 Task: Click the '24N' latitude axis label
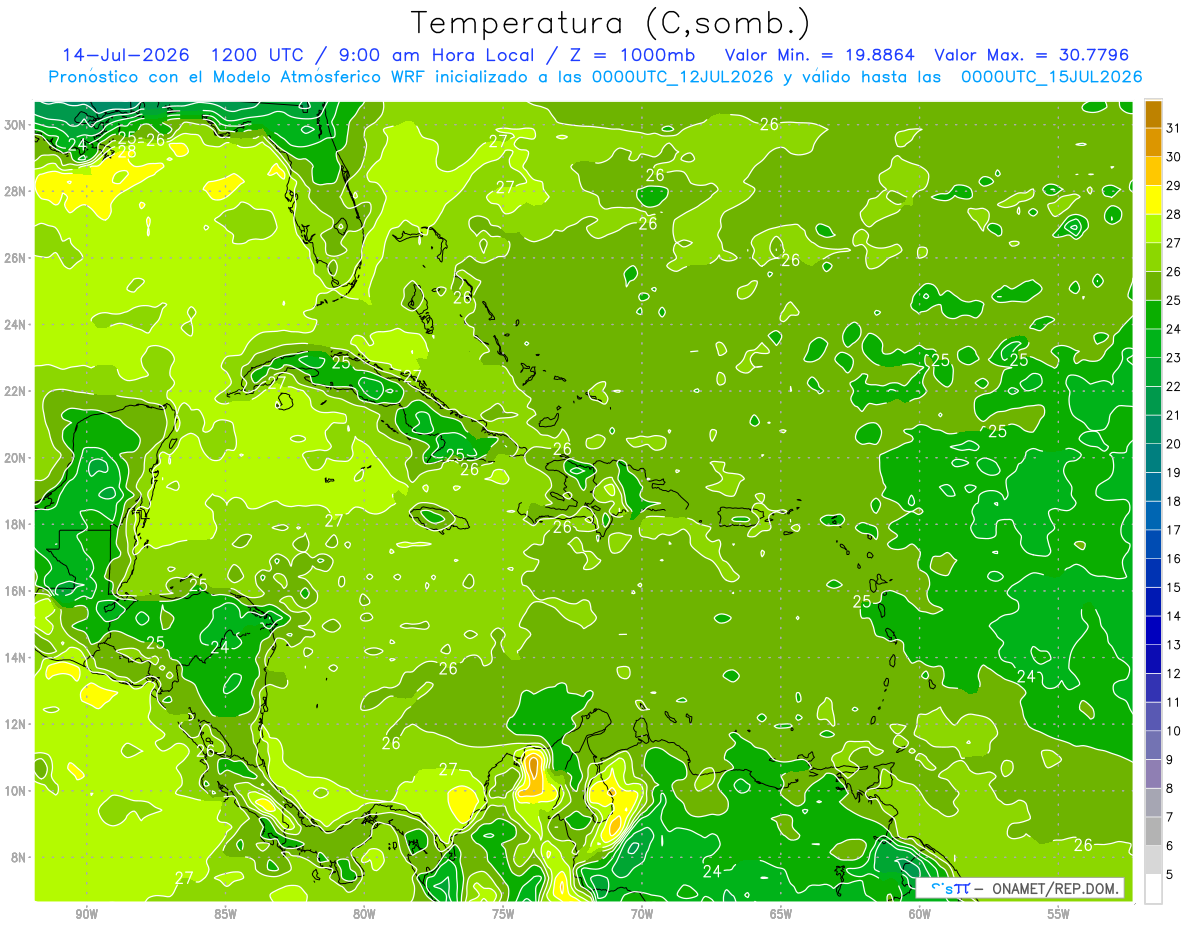pyautogui.click(x=15, y=325)
